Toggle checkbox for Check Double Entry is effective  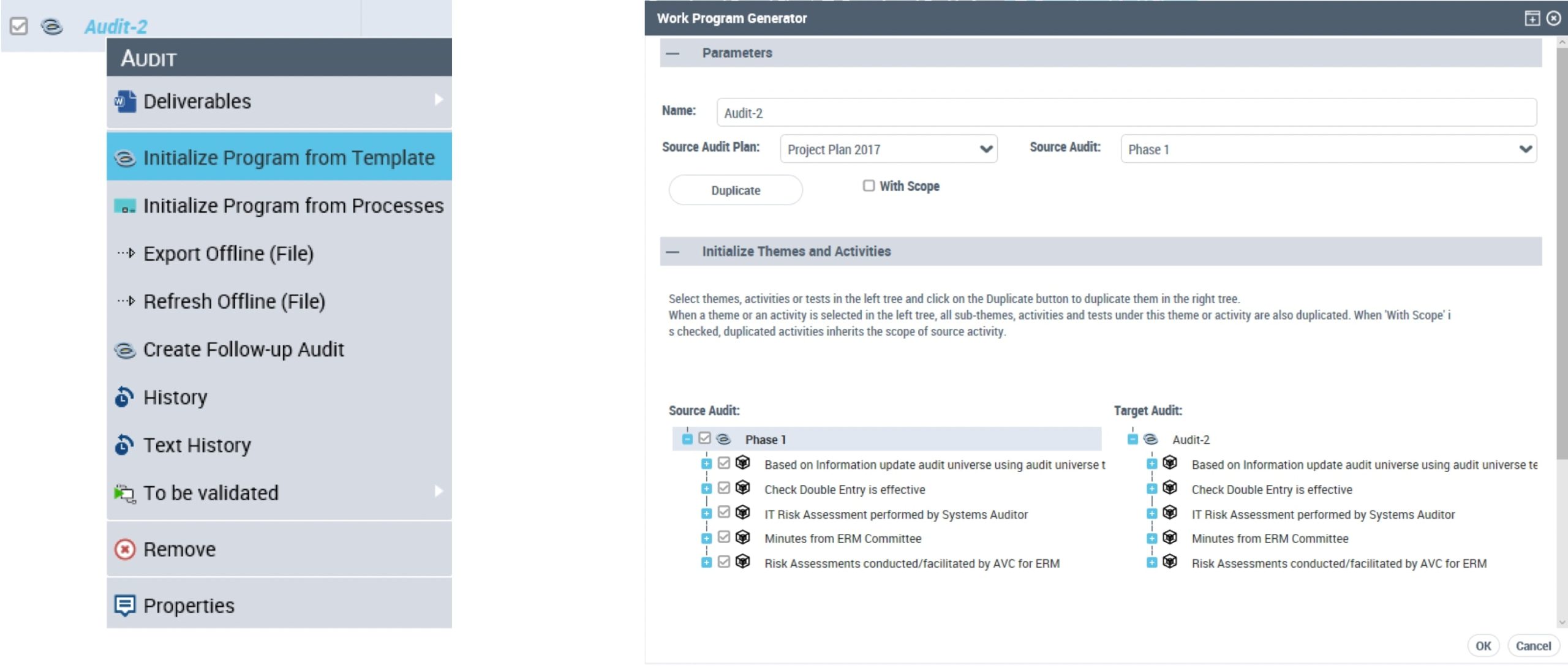724,488
